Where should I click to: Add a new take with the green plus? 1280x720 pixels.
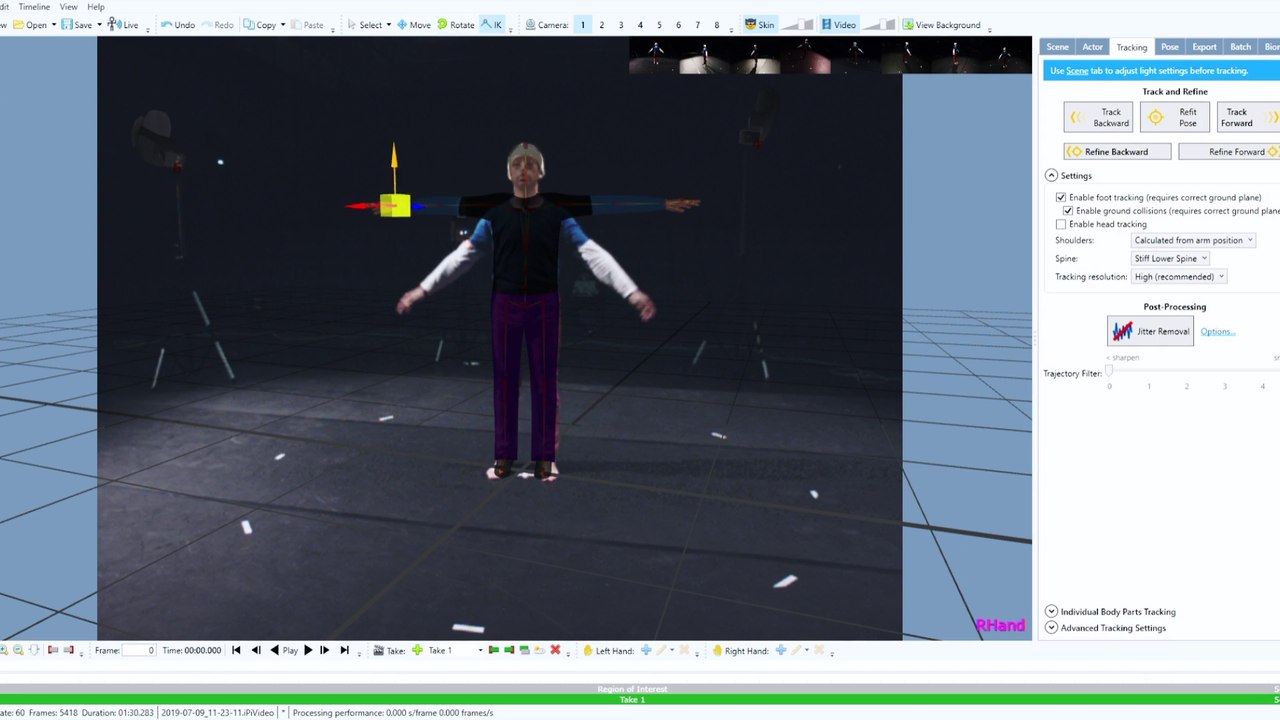pos(417,650)
